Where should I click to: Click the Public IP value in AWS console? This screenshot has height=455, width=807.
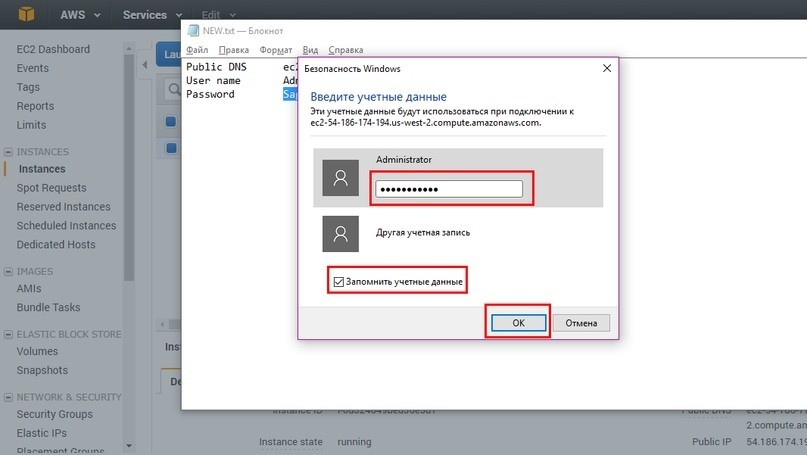776,442
